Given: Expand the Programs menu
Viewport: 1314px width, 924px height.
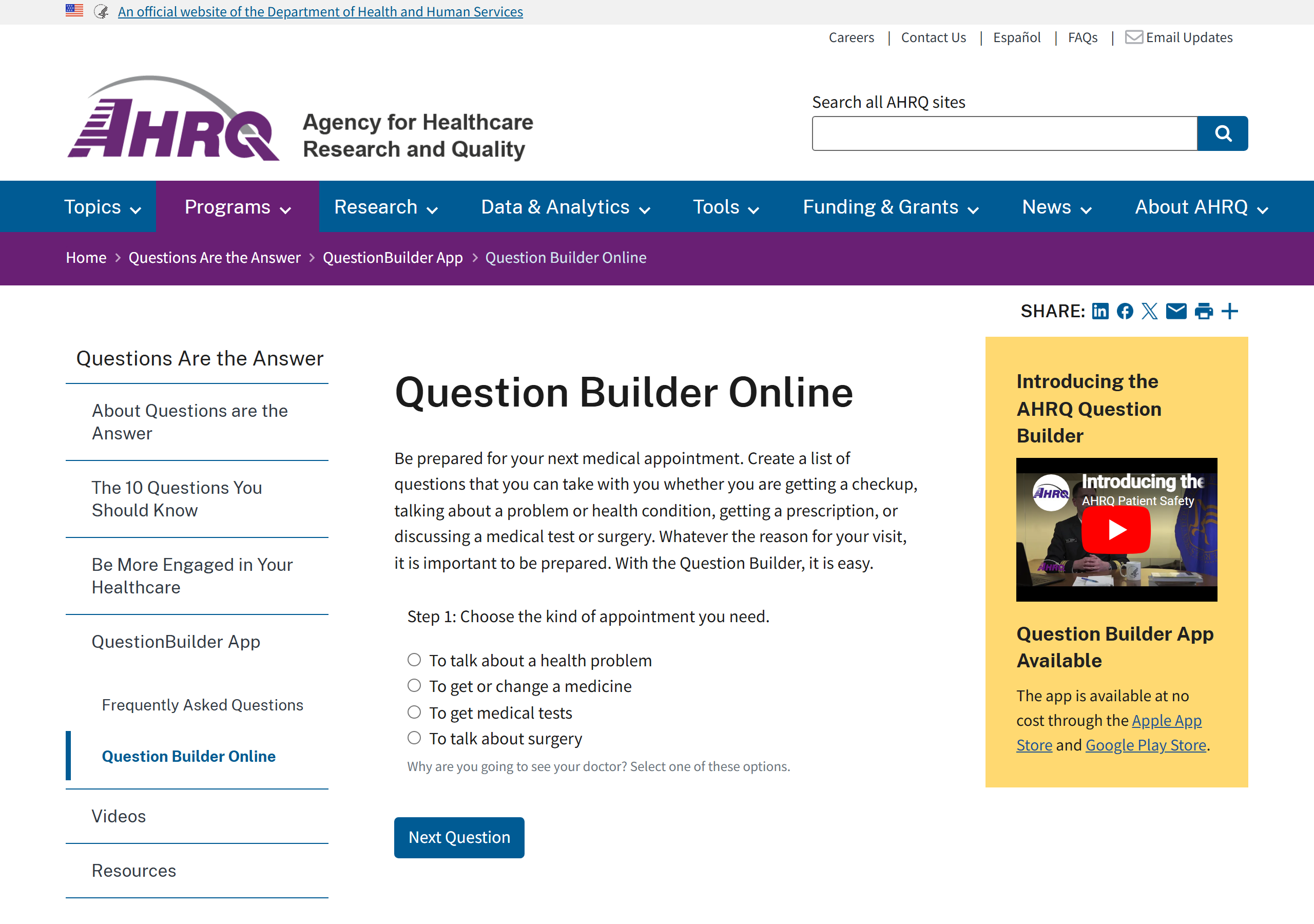Looking at the screenshot, I should pos(238,207).
